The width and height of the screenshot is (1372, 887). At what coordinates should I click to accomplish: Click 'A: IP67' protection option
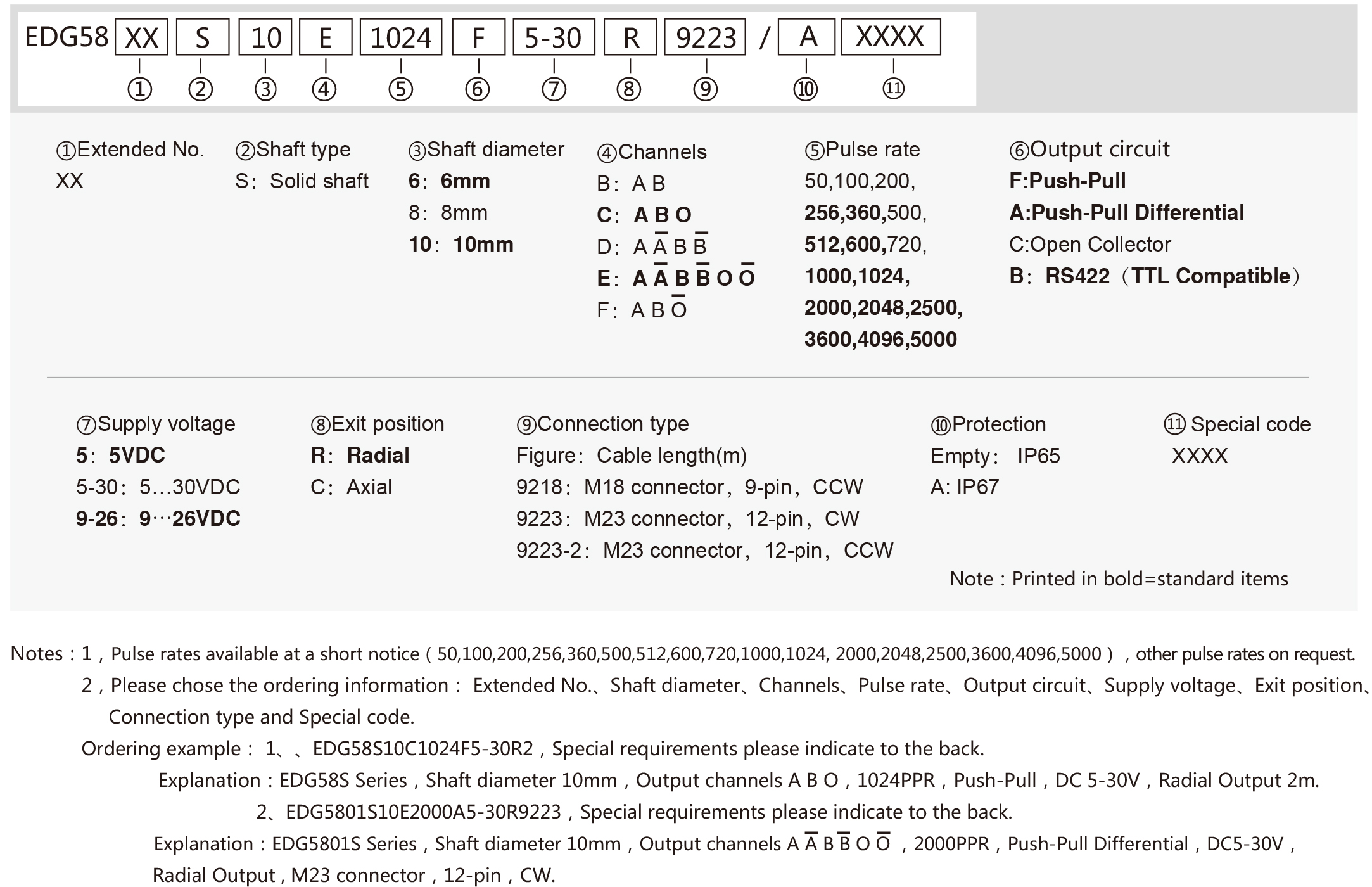[x=965, y=487]
